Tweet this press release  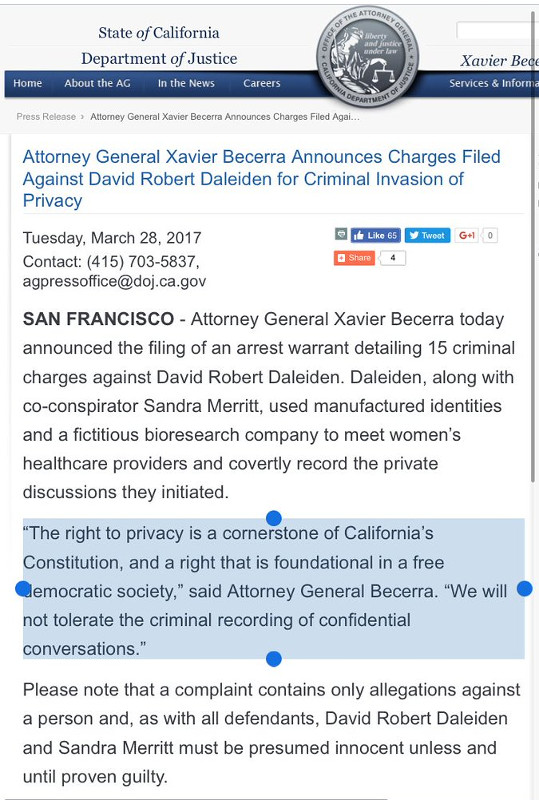click(x=427, y=235)
